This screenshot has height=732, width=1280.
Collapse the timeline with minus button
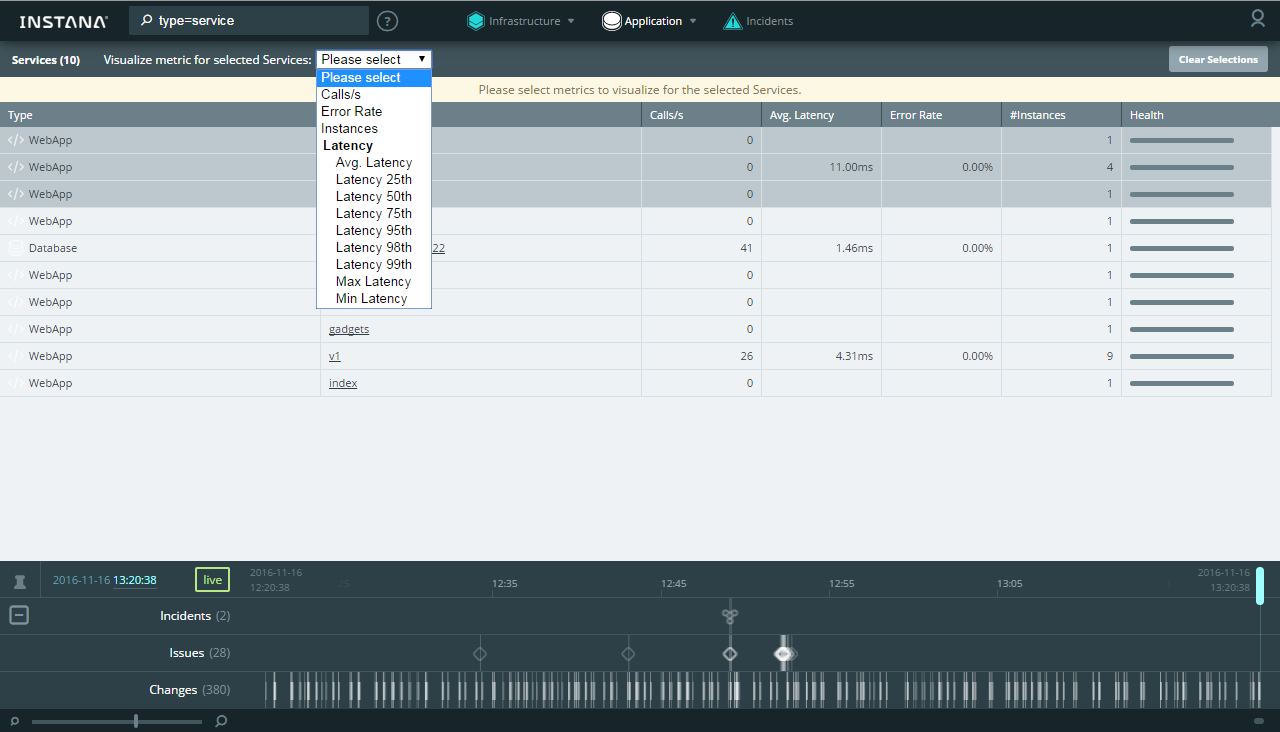[x=19, y=616]
